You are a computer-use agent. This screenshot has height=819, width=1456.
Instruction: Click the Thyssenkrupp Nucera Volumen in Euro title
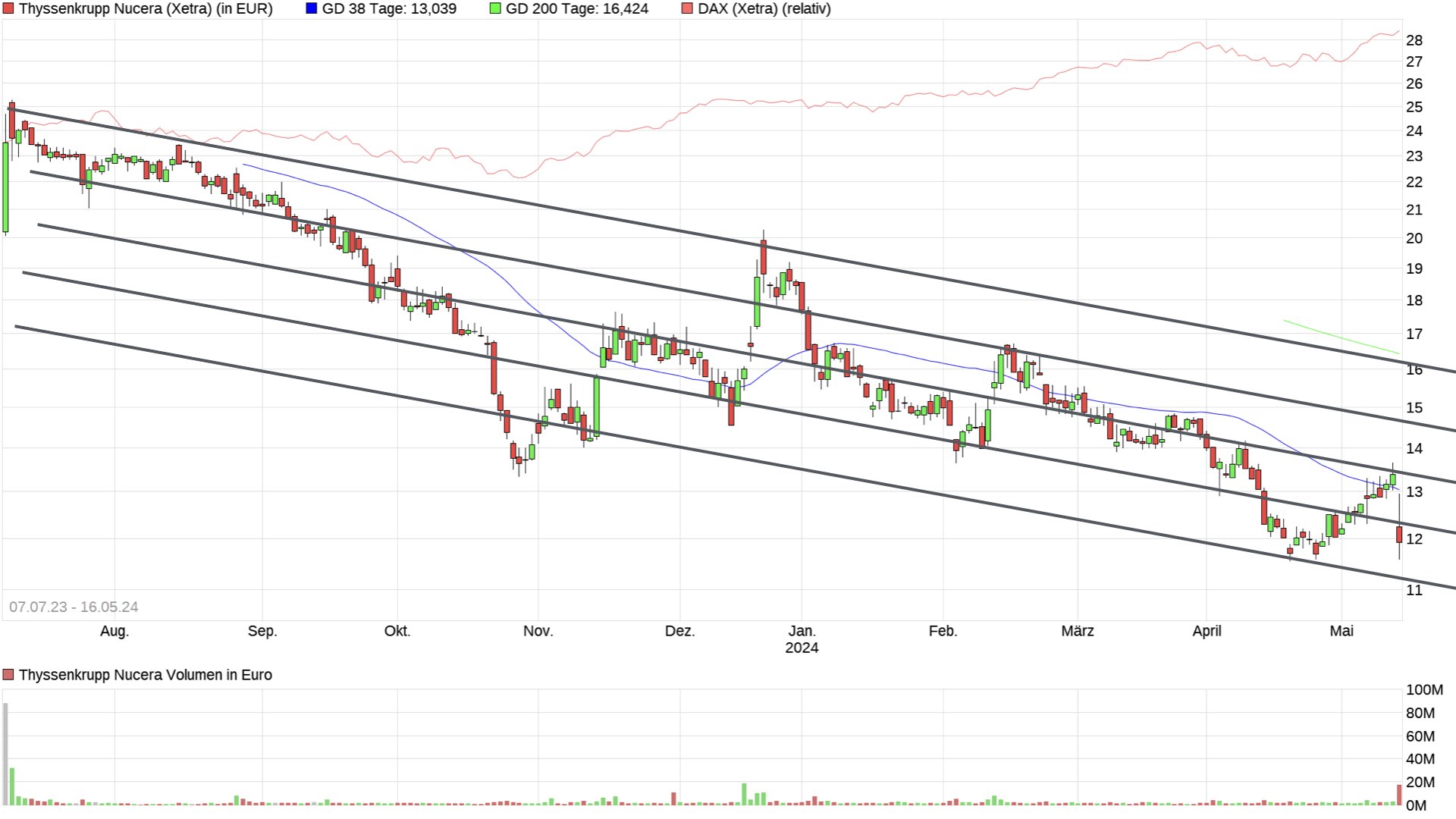(x=145, y=675)
